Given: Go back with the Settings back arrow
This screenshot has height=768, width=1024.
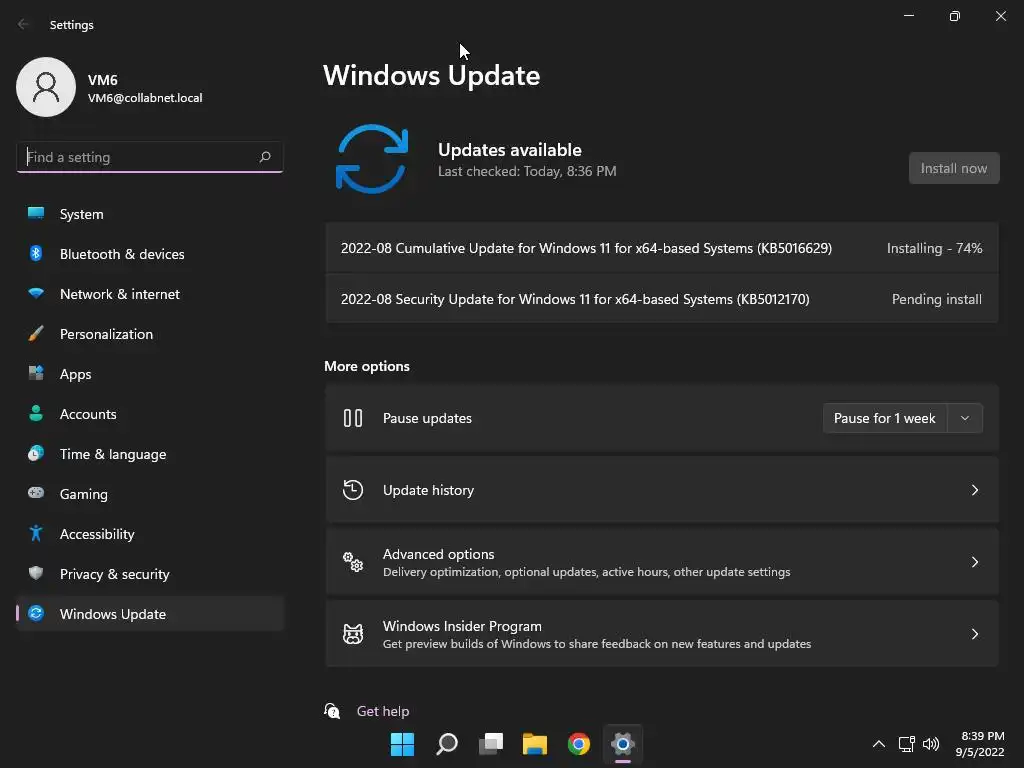Looking at the screenshot, I should pos(24,24).
